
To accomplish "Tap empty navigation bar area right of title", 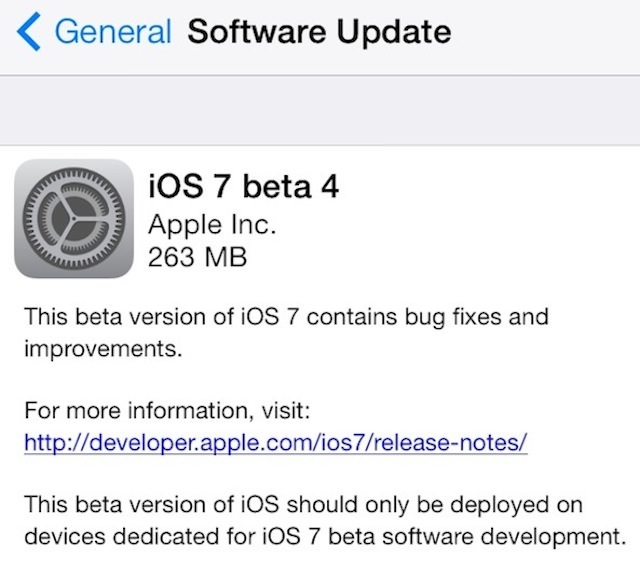I will pyautogui.click(x=545, y=33).
